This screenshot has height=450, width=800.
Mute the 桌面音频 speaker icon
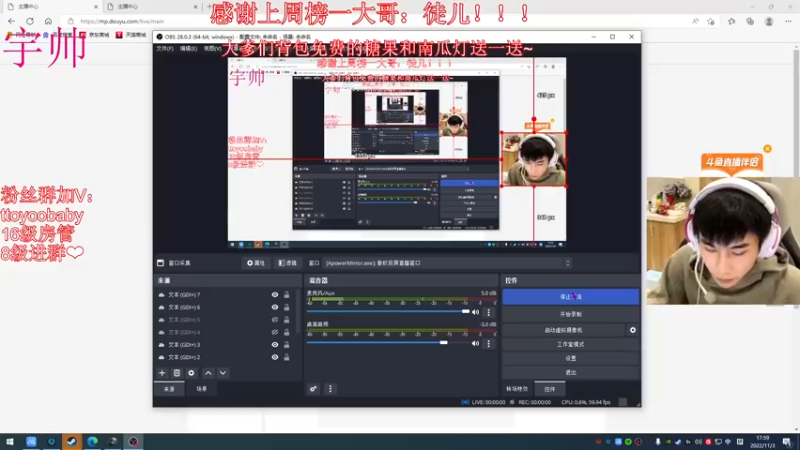point(476,343)
